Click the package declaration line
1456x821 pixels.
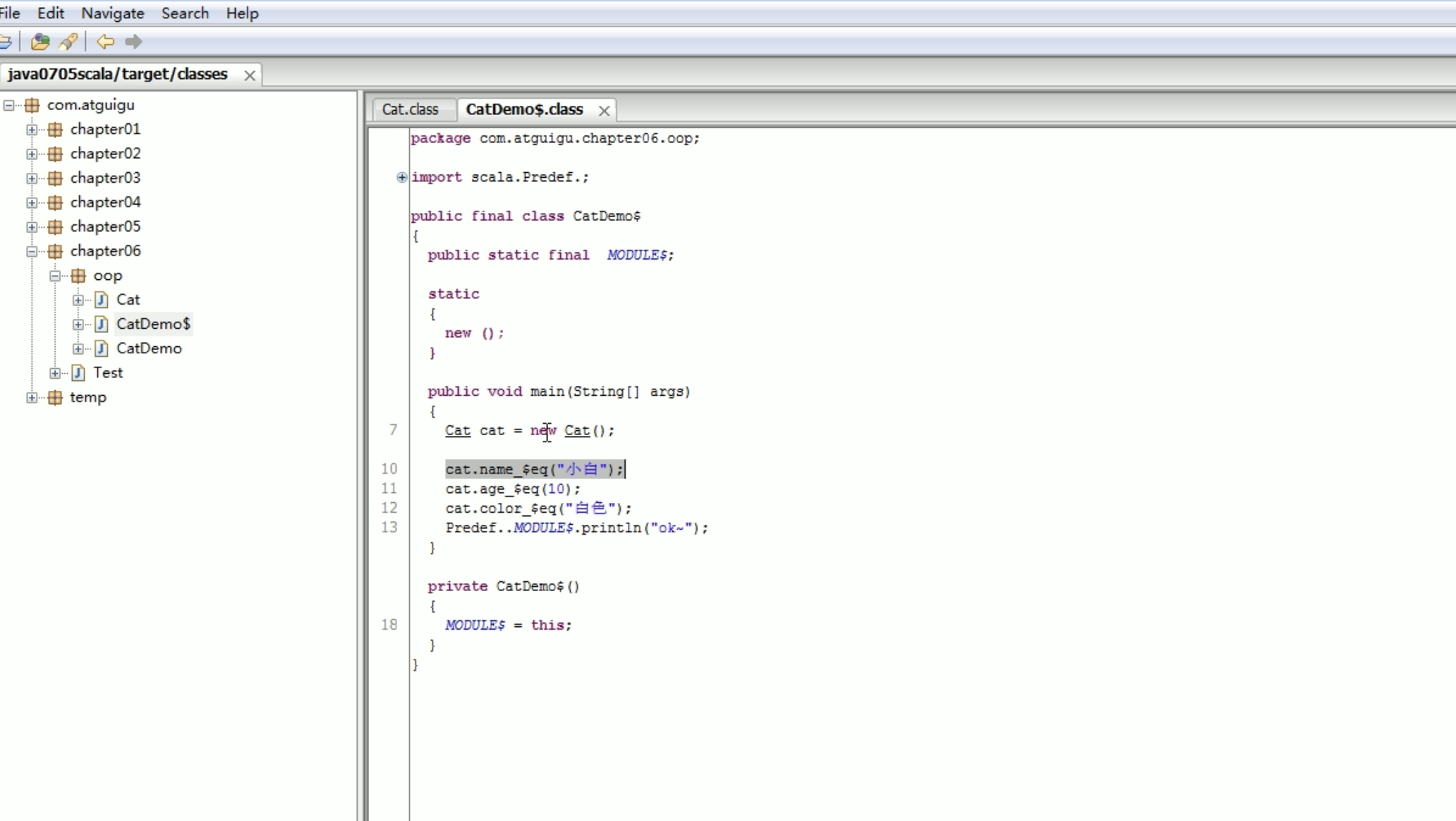(555, 139)
